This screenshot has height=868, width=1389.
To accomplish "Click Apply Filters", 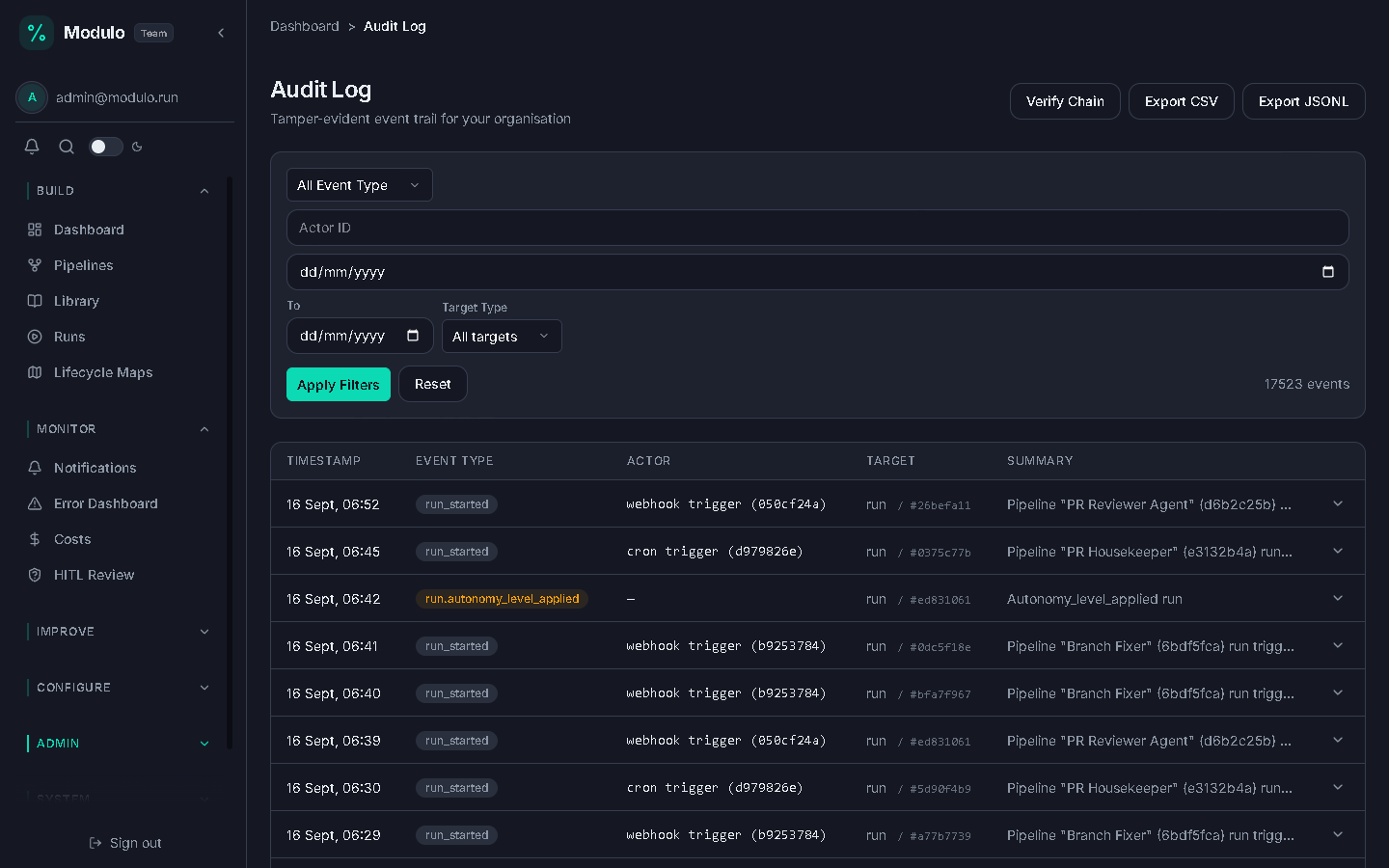I will click(339, 385).
